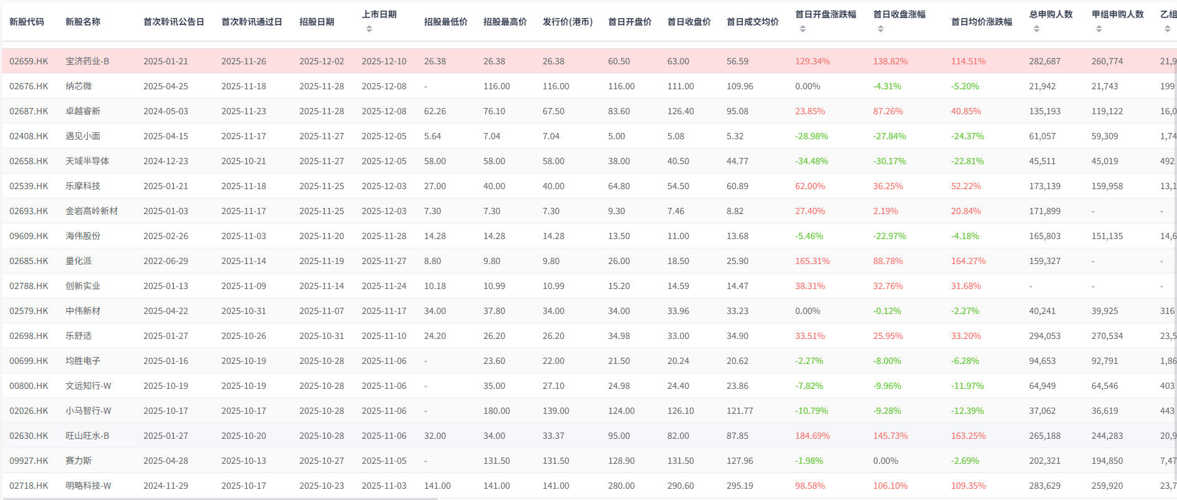Image resolution: width=1177 pixels, height=500 pixels.
Task: Click 赛力斯 group A subscribers 194,850
Action: (1107, 460)
